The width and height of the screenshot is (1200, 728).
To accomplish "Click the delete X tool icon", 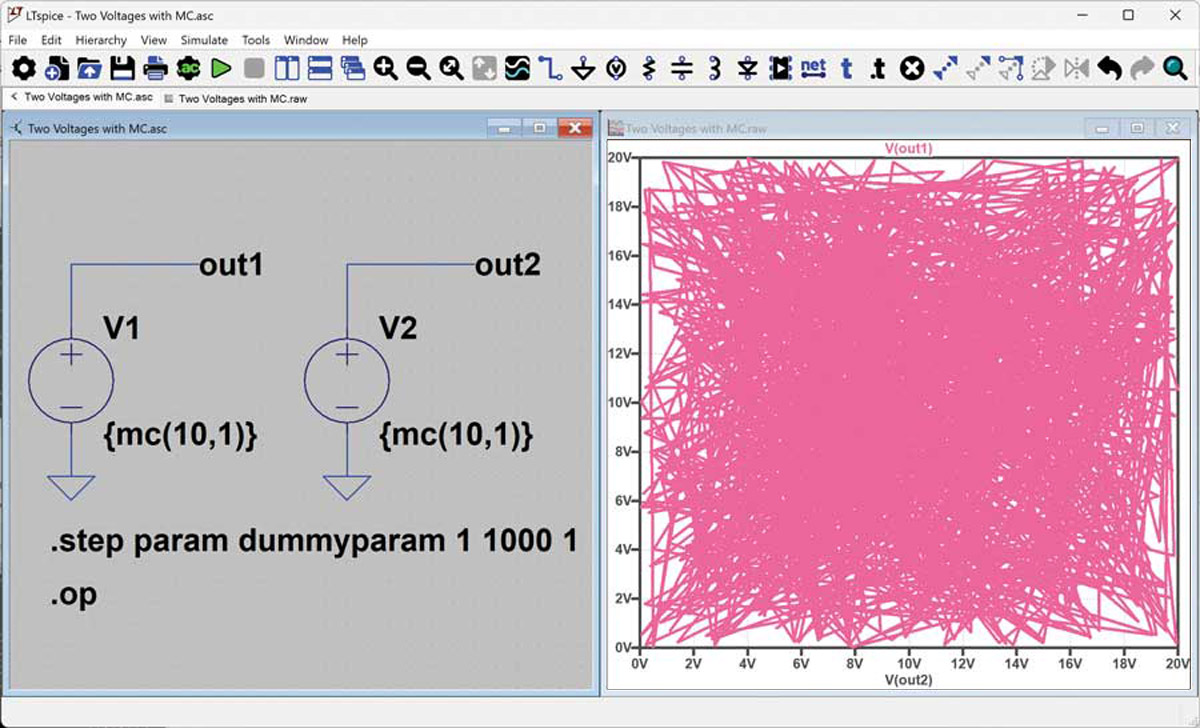I will [x=911, y=68].
